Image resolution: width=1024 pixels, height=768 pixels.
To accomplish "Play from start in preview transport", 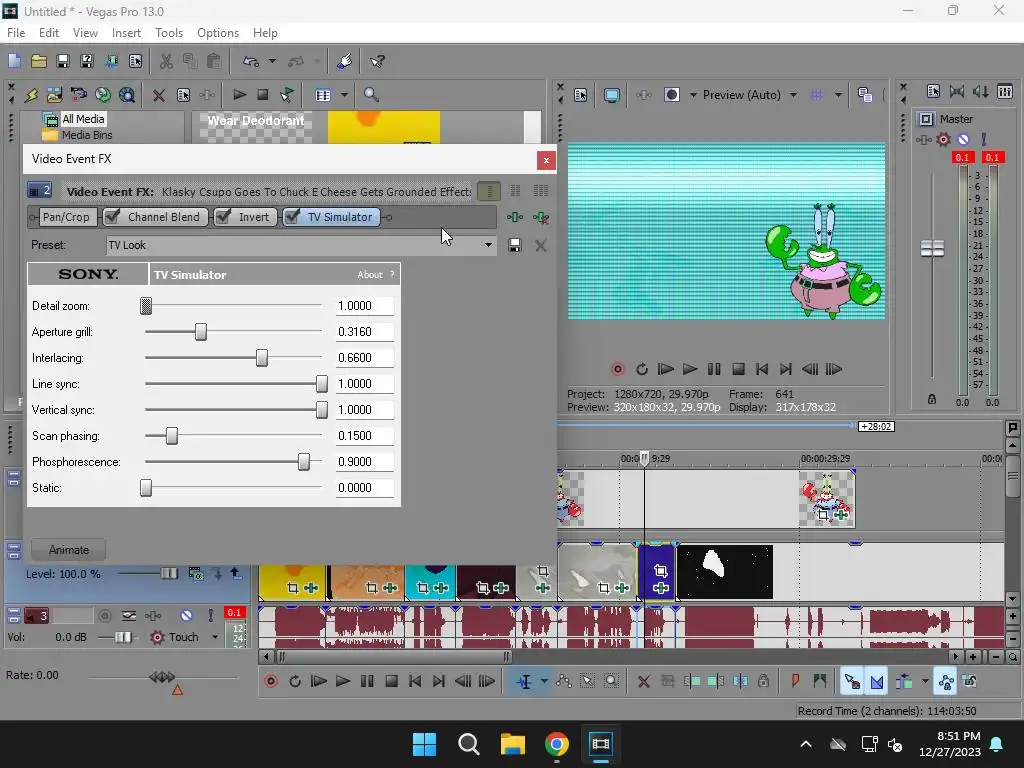I will click(665, 369).
